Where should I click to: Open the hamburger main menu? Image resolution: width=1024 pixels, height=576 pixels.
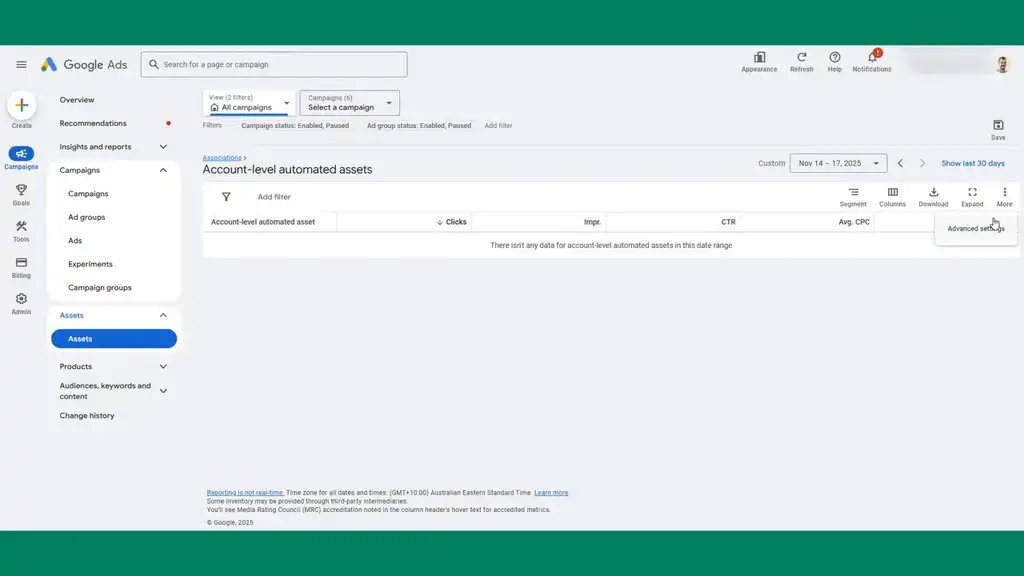click(x=21, y=65)
